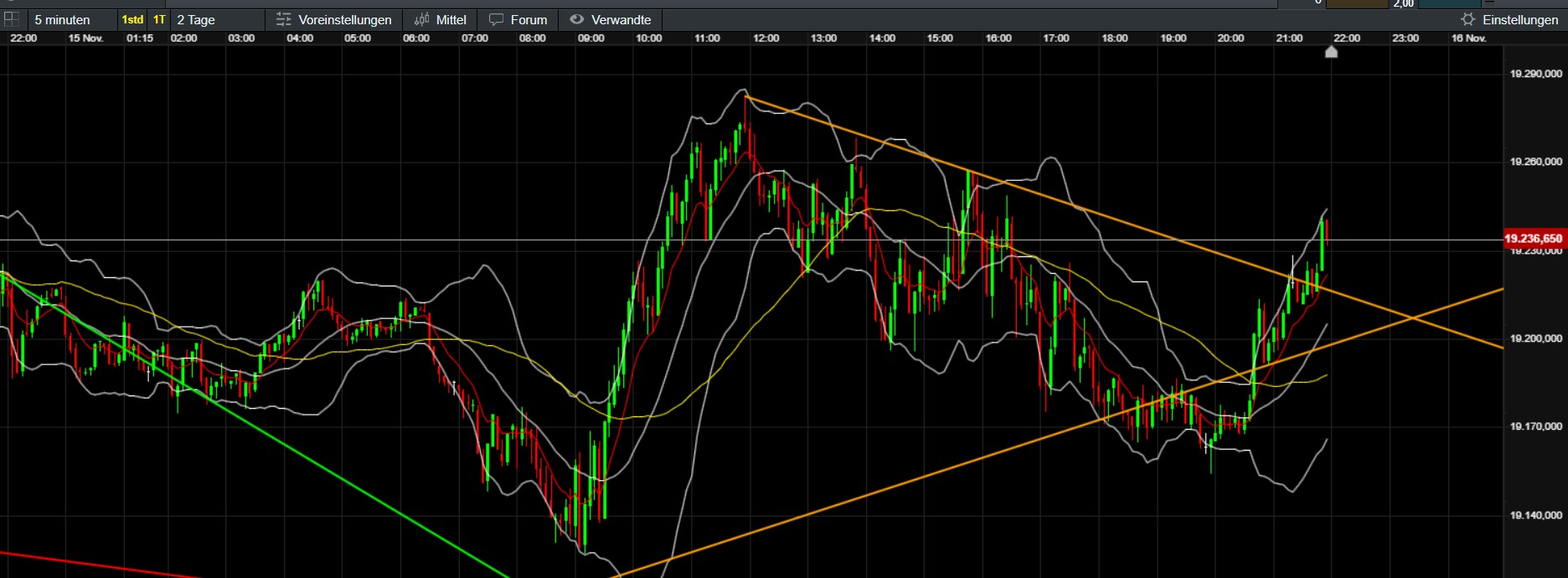Click the current time marker at 22:00
Viewport: 1568px width, 578px height.
pyautogui.click(x=1331, y=52)
